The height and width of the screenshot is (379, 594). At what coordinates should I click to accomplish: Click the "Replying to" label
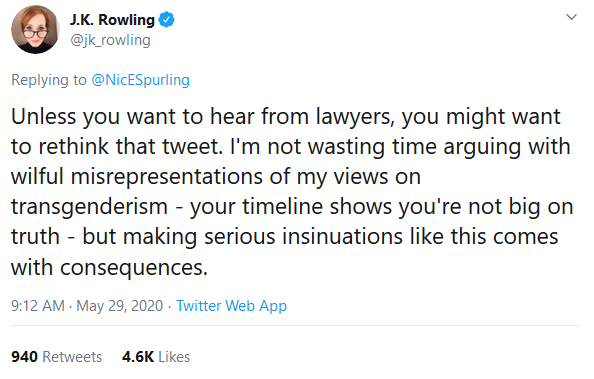point(49,80)
